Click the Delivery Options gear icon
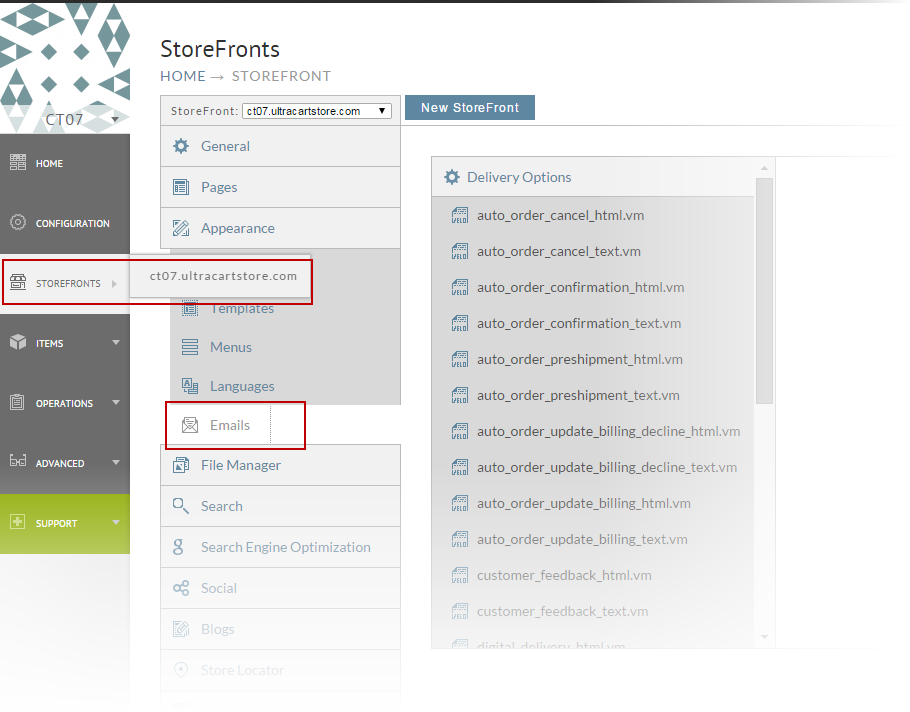The image size is (910, 712). [452, 177]
